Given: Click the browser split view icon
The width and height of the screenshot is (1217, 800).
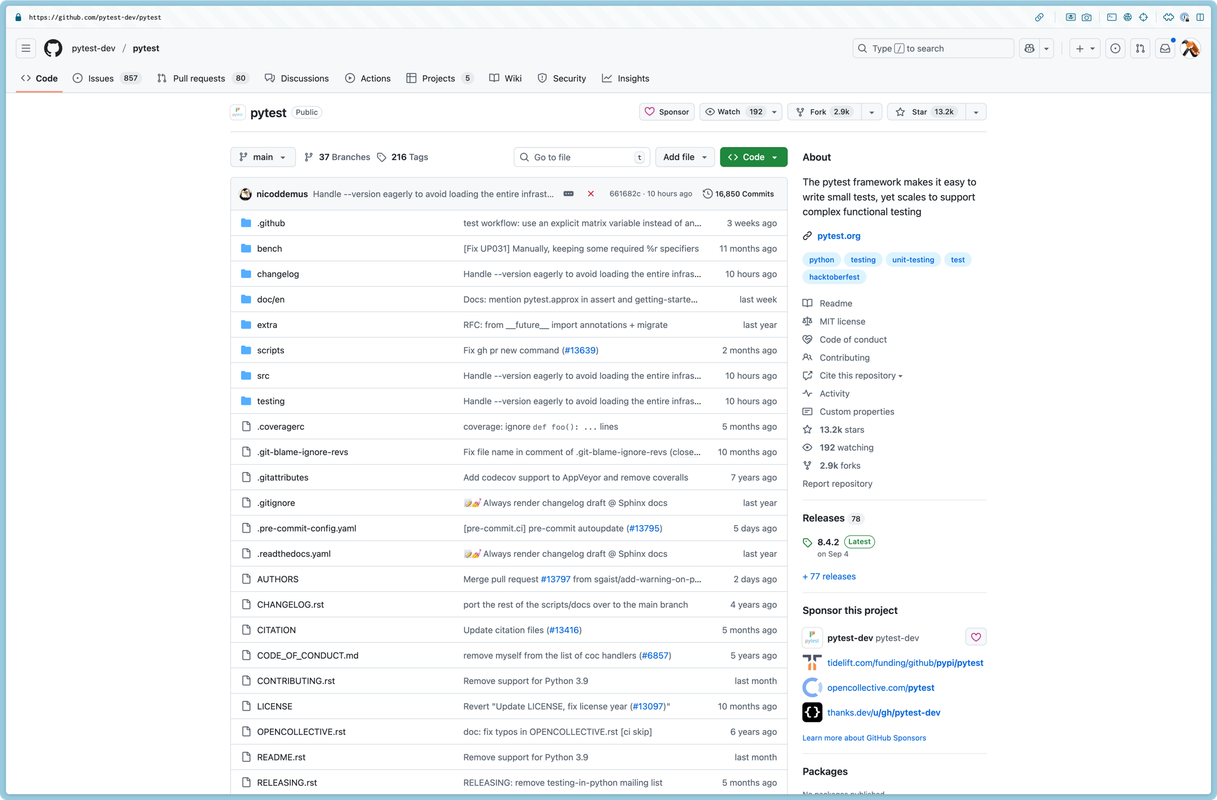Looking at the screenshot, I should (1201, 17).
